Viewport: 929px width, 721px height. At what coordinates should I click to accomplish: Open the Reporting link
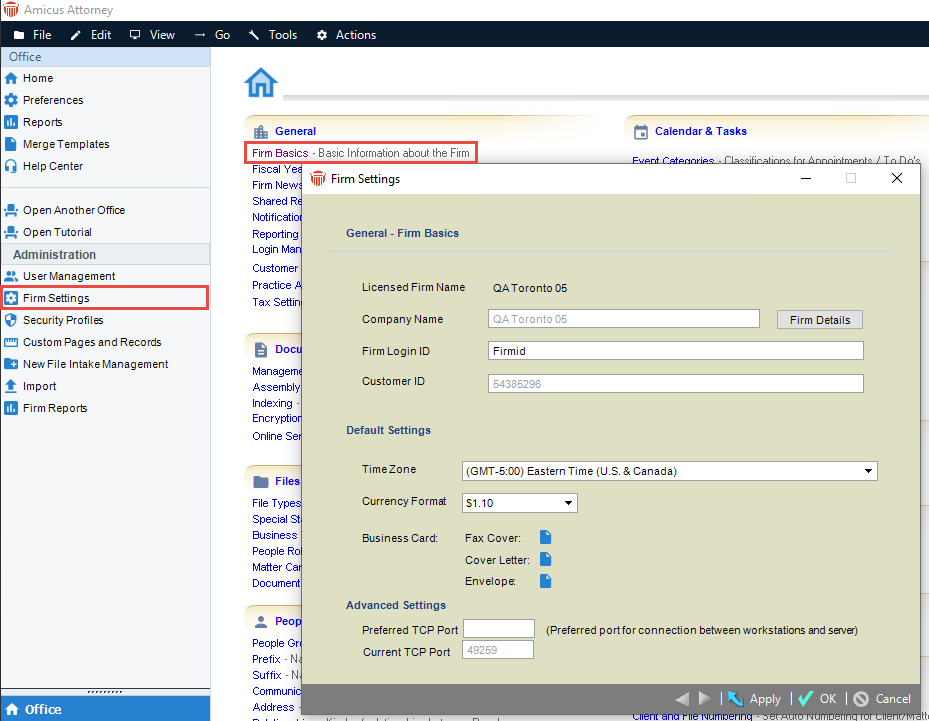click(x=275, y=234)
